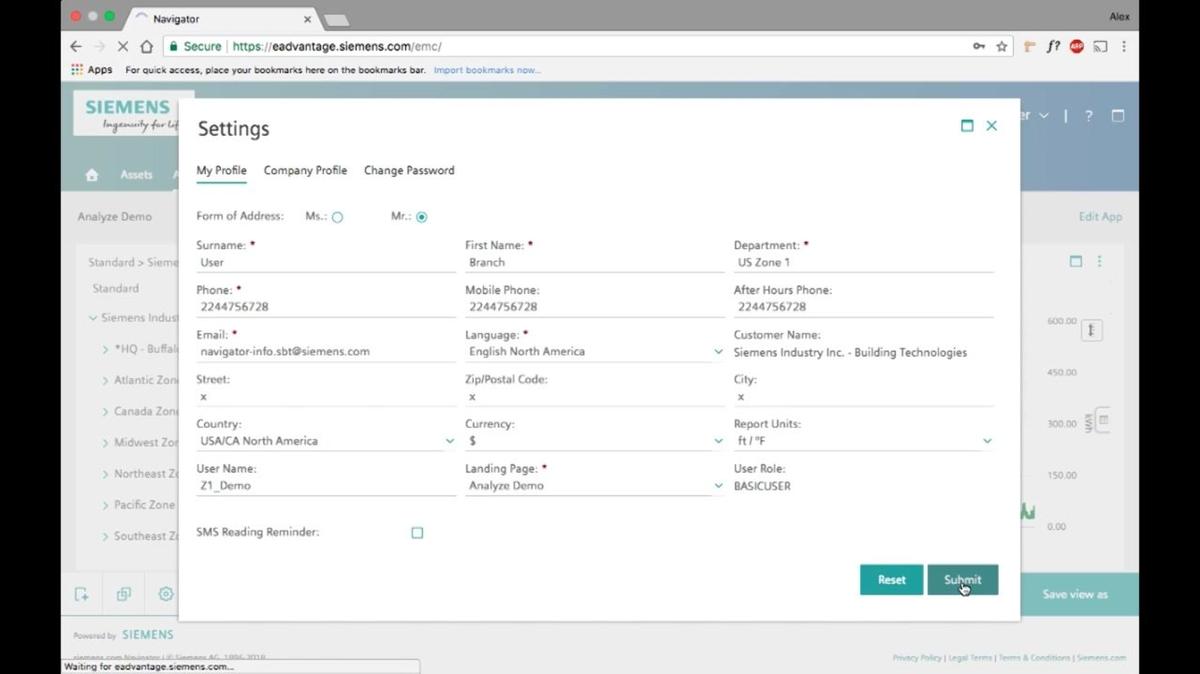Viewport: 1200px width, 674px height.
Task: Stop loading the page
Action: tap(123, 46)
